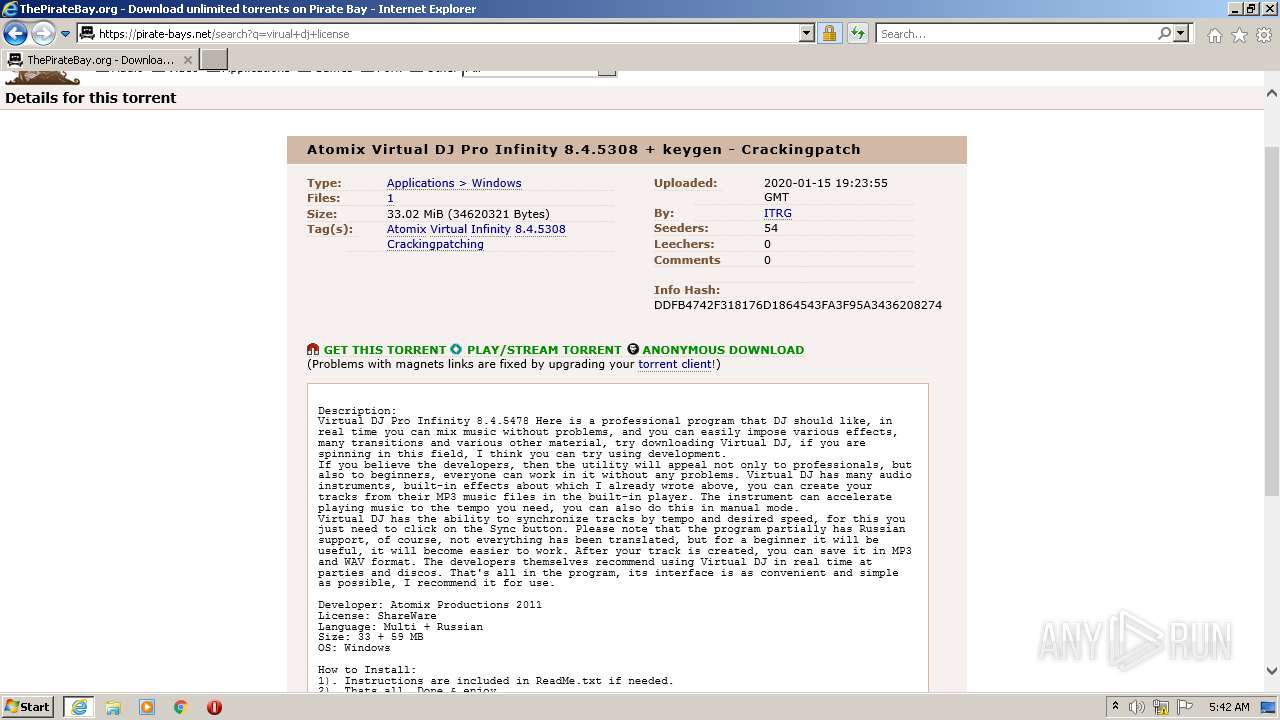The width and height of the screenshot is (1280, 720).
Task: Click the size value 33.02 MiB
Action: pos(468,214)
